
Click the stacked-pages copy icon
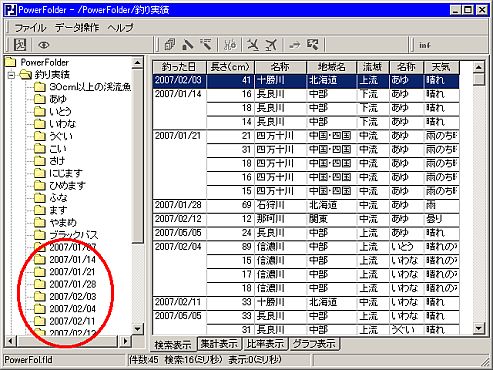tap(170, 44)
